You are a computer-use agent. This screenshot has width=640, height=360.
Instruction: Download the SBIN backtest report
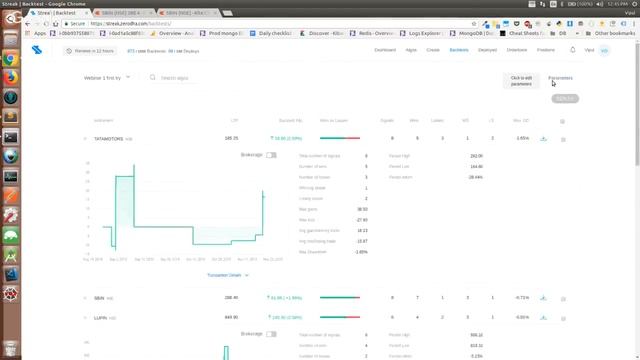[543, 298]
